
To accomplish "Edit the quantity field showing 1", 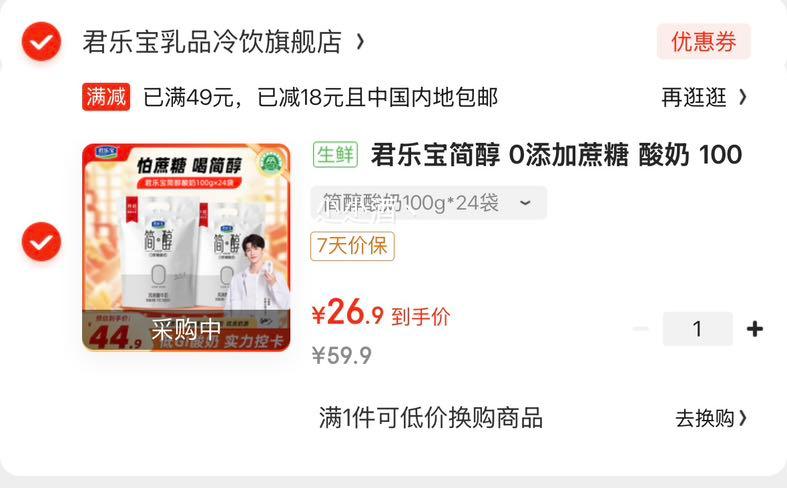I will pyautogui.click(x=698, y=329).
